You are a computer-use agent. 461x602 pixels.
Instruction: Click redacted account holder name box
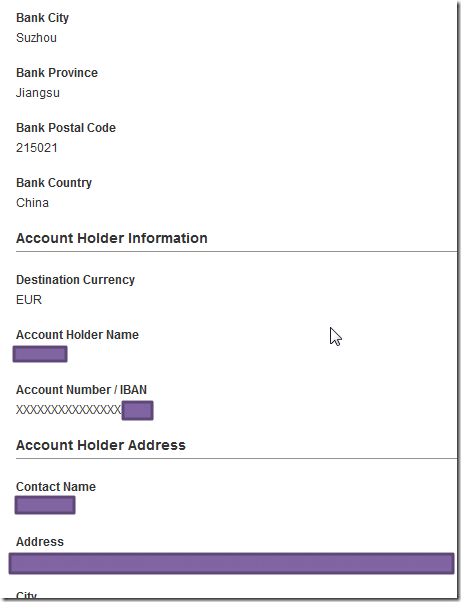tap(40, 354)
